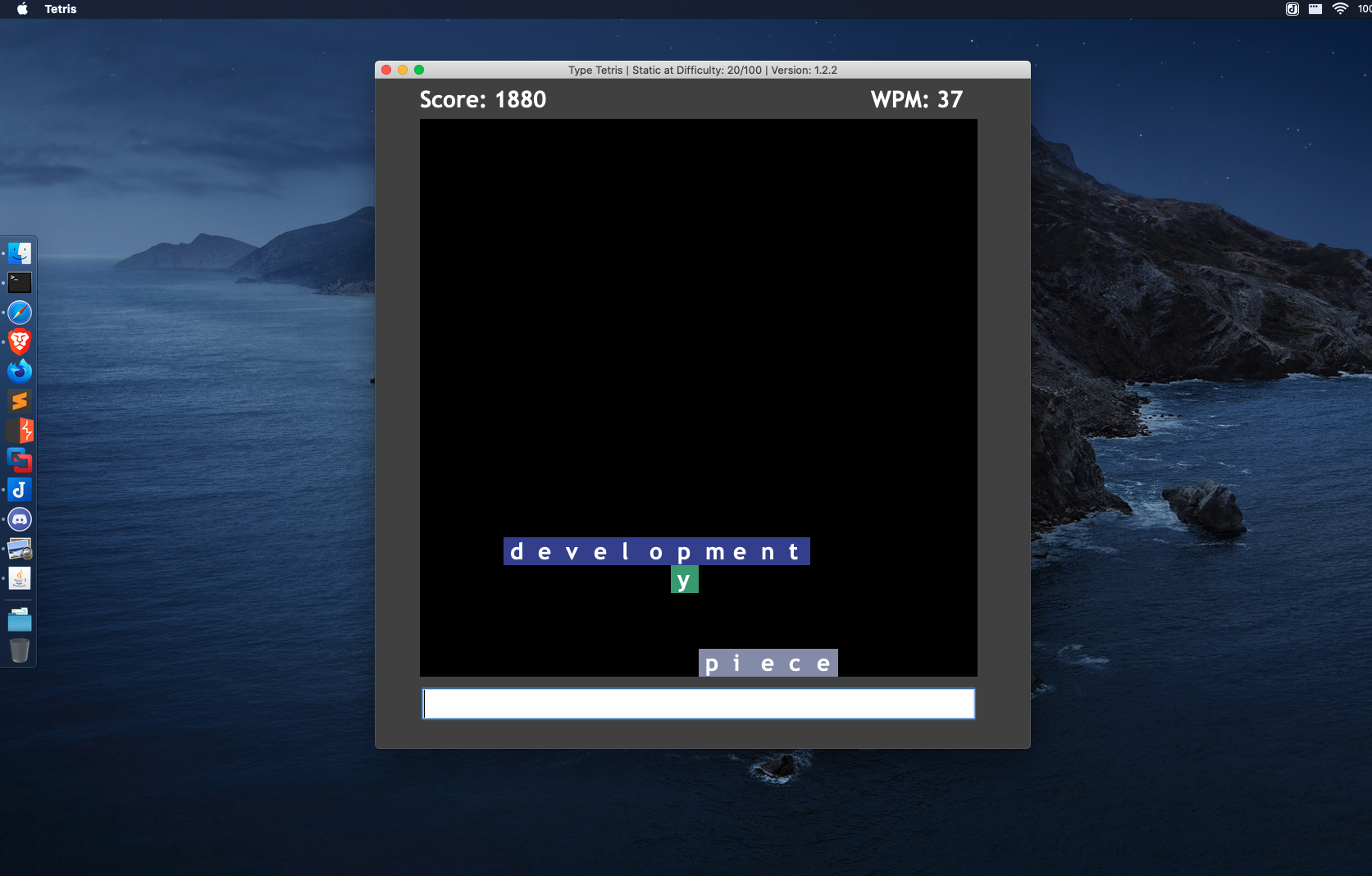Launch Firefox from the dock
This screenshot has height=876, width=1372.
[20, 371]
